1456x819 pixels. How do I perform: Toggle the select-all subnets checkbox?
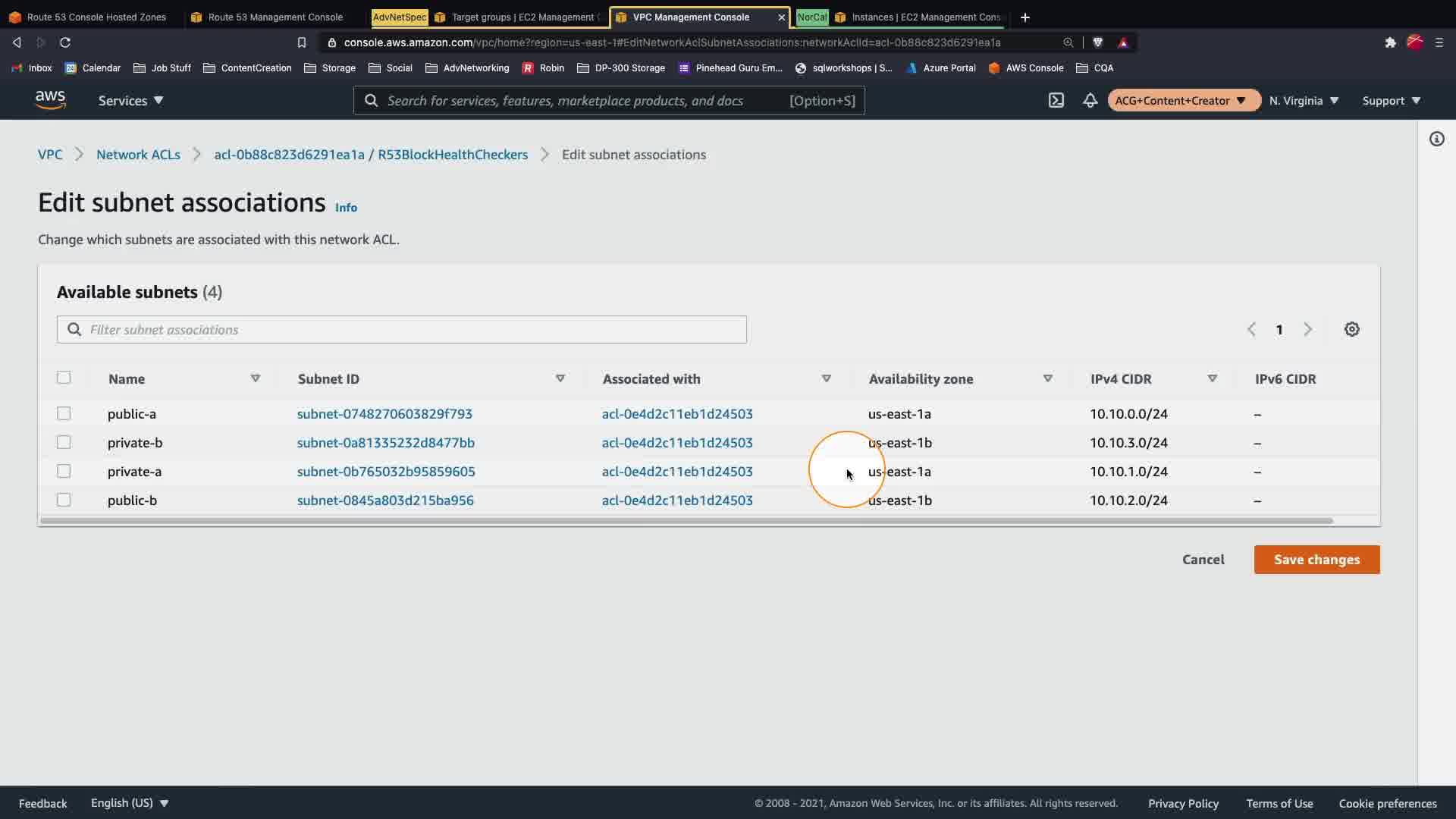tap(64, 378)
